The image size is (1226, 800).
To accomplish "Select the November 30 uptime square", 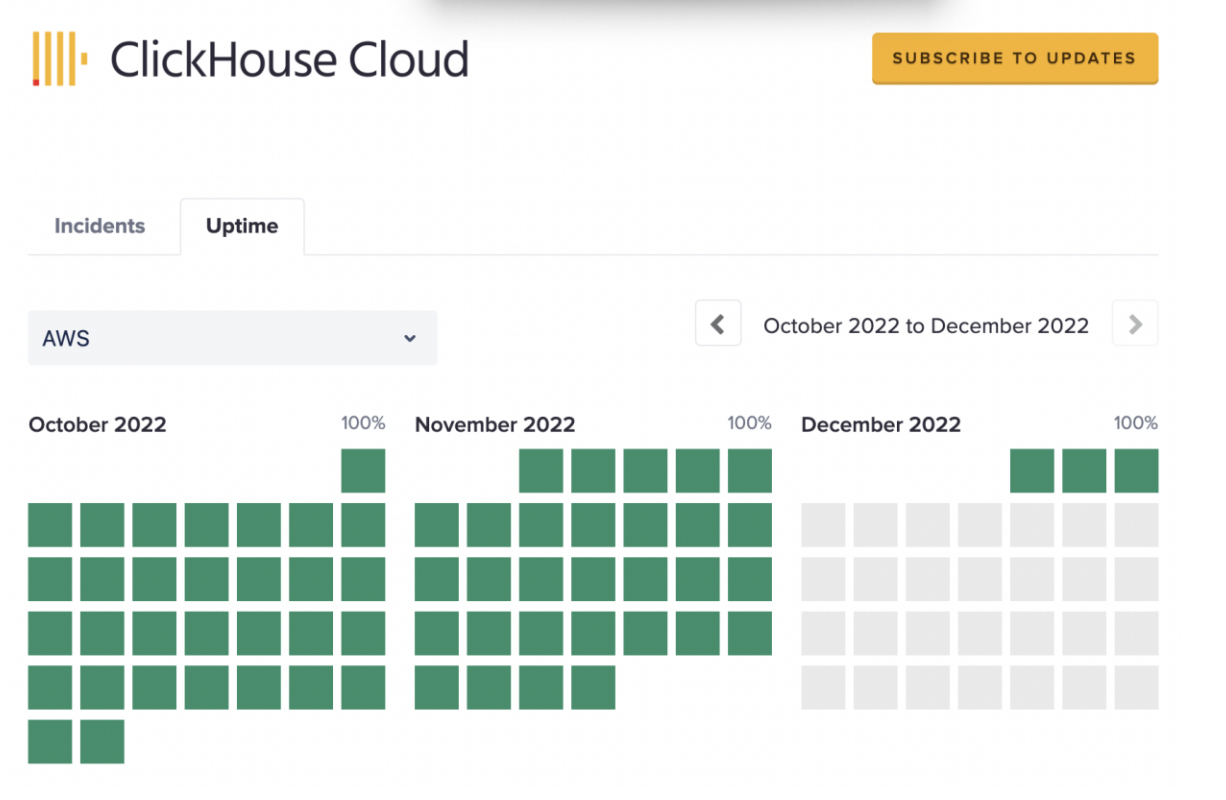I will coord(593,688).
